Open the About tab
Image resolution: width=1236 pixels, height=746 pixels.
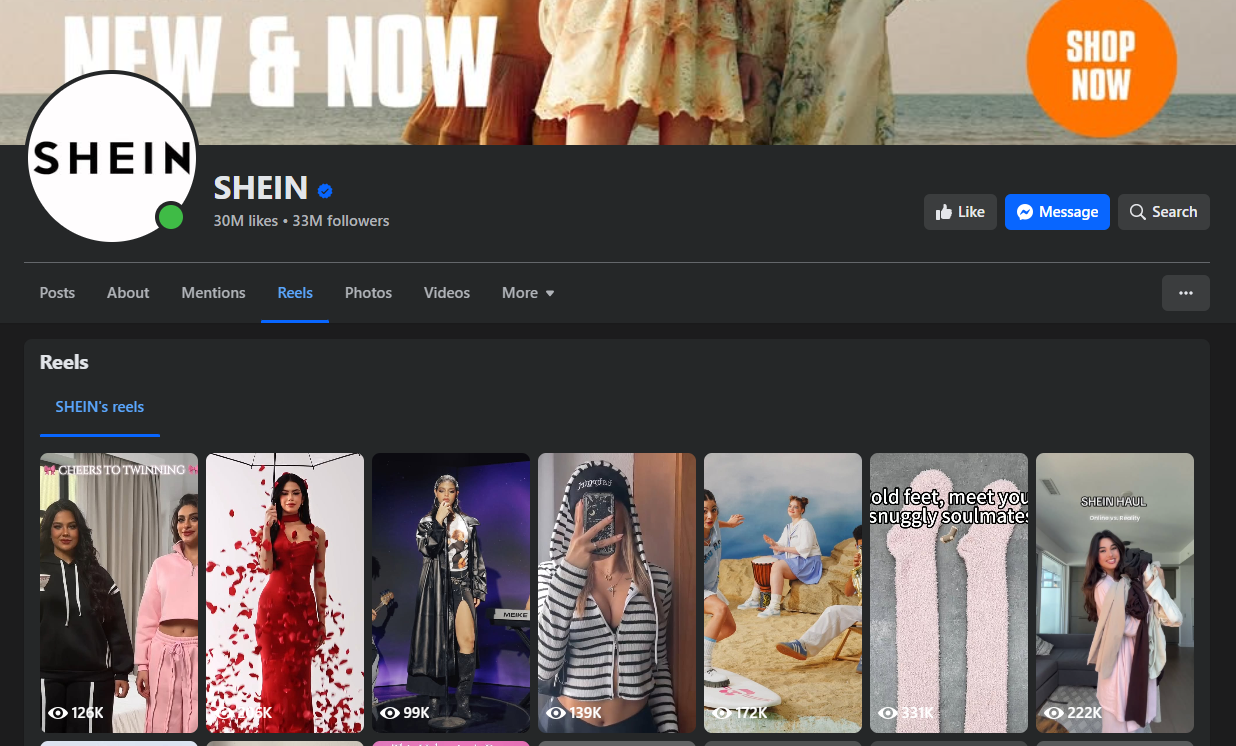pyautogui.click(x=128, y=293)
